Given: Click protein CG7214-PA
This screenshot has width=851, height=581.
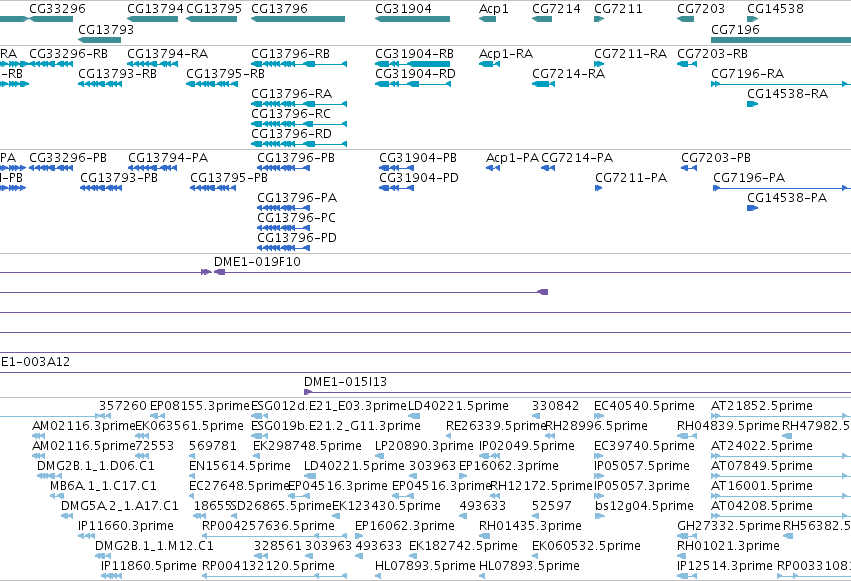Looking at the screenshot, I should click(548, 168).
